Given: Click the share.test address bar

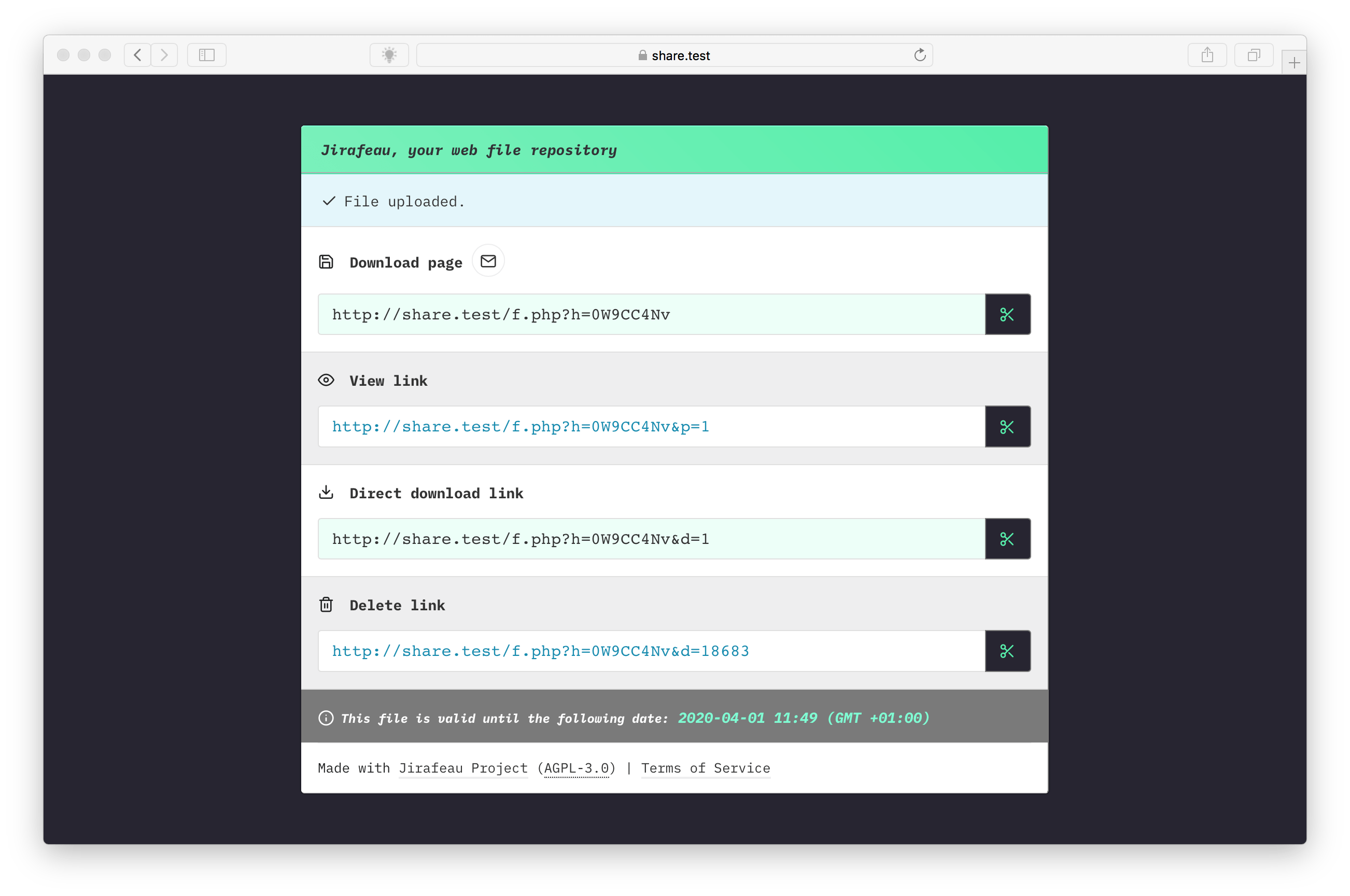Looking at the screenshot, I should (x=676, y=55).
